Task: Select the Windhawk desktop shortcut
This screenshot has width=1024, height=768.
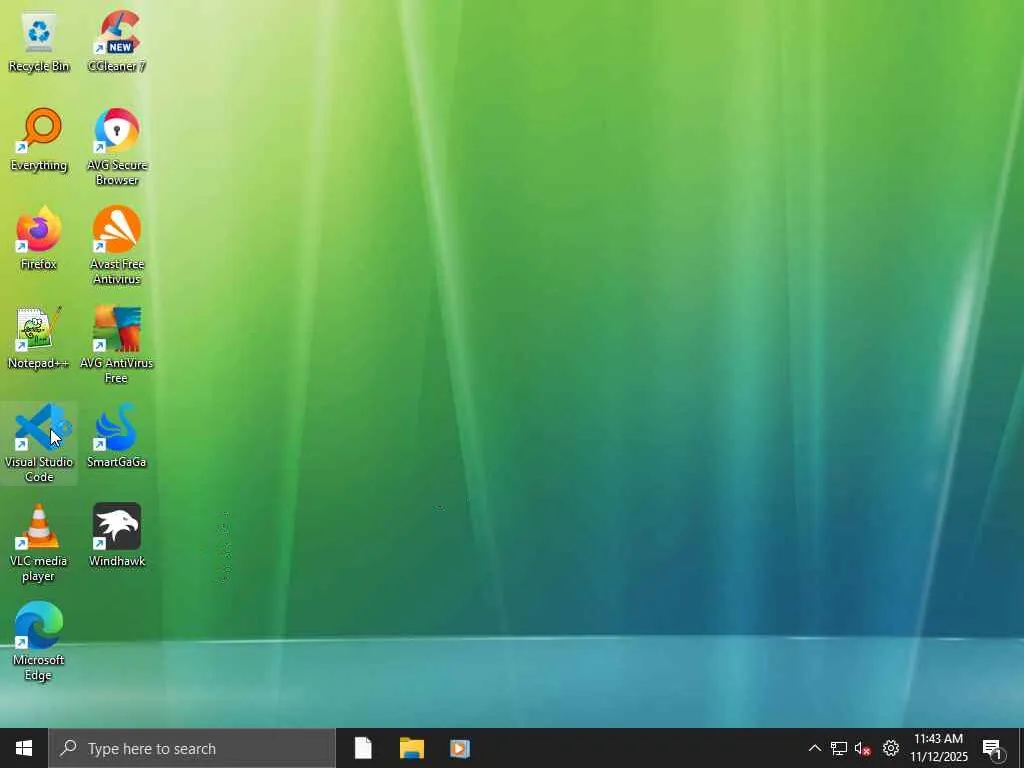Action: click(x=117, y=536)
